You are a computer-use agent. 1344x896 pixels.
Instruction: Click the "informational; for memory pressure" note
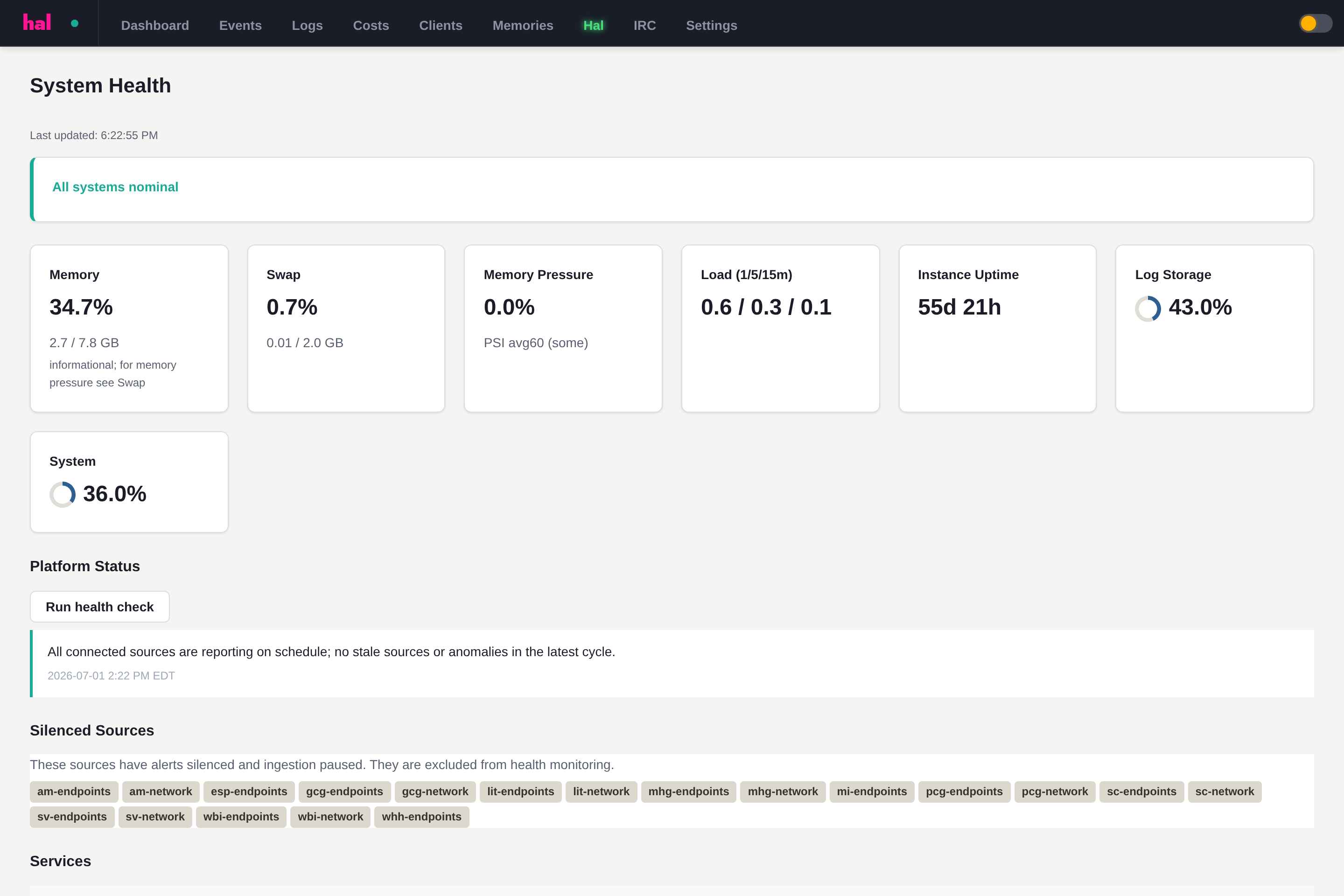(x=112, y=374)
